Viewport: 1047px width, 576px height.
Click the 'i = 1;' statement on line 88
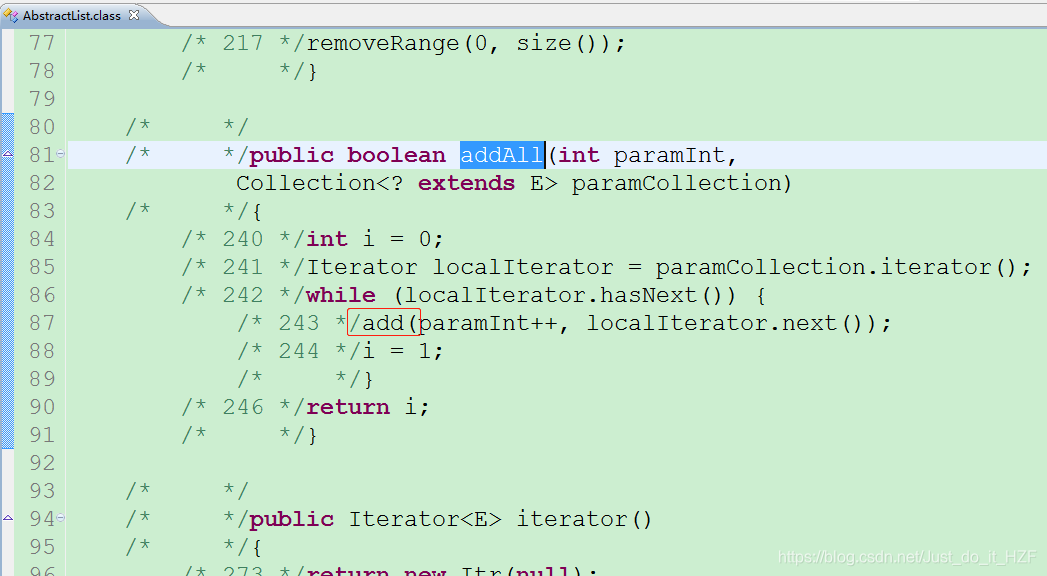tap(403, 351)
